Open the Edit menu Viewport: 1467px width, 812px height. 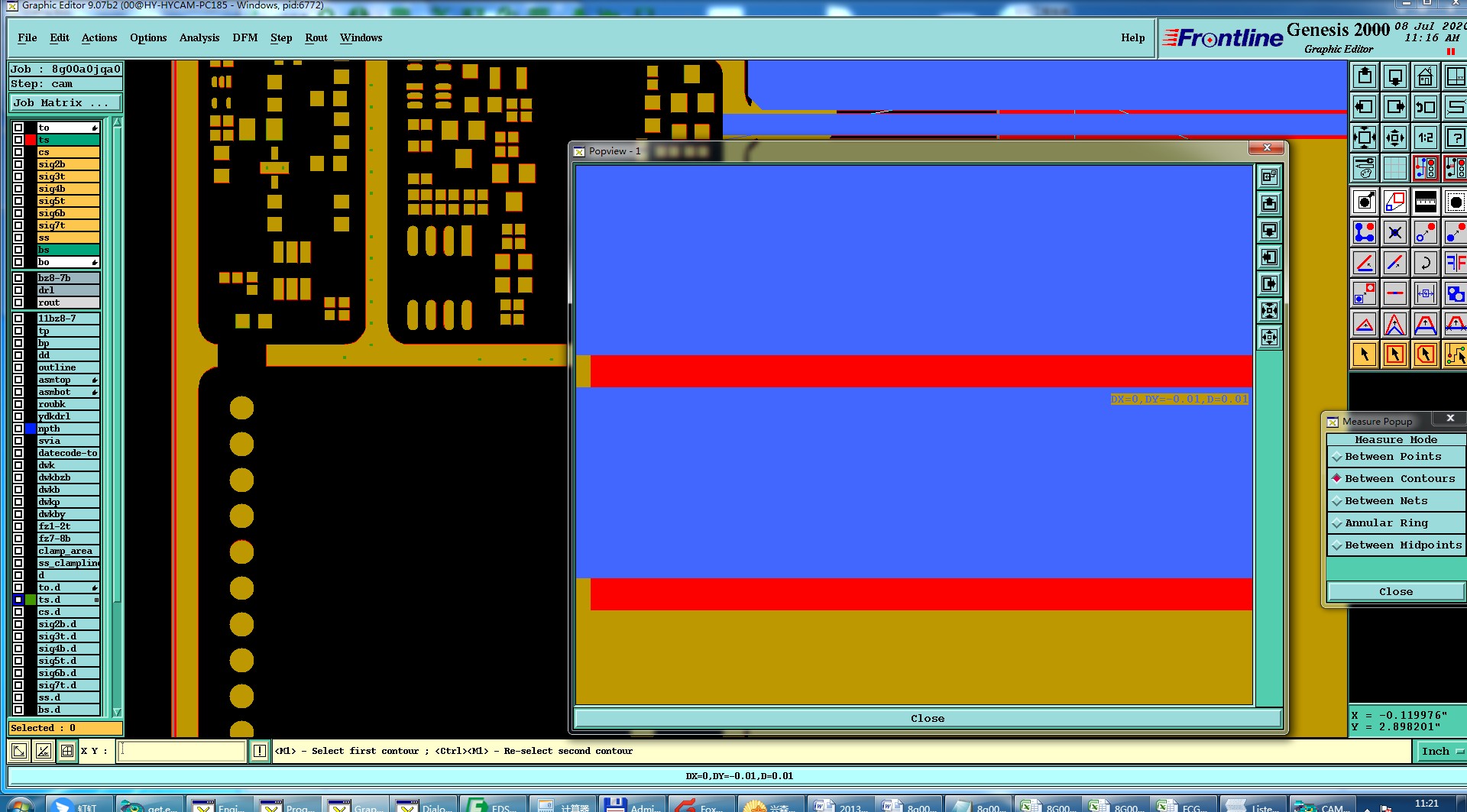point(60,37)
